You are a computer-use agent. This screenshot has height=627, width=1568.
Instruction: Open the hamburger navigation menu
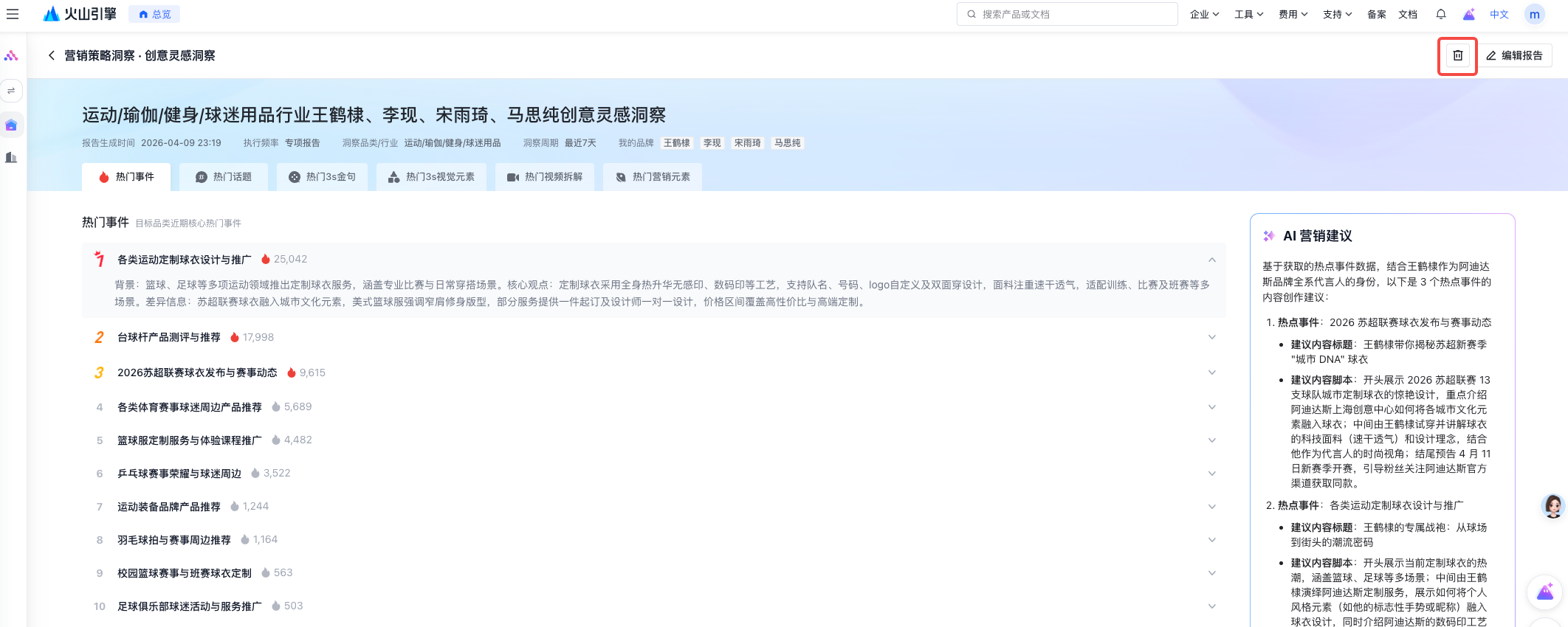click(13, 14)
